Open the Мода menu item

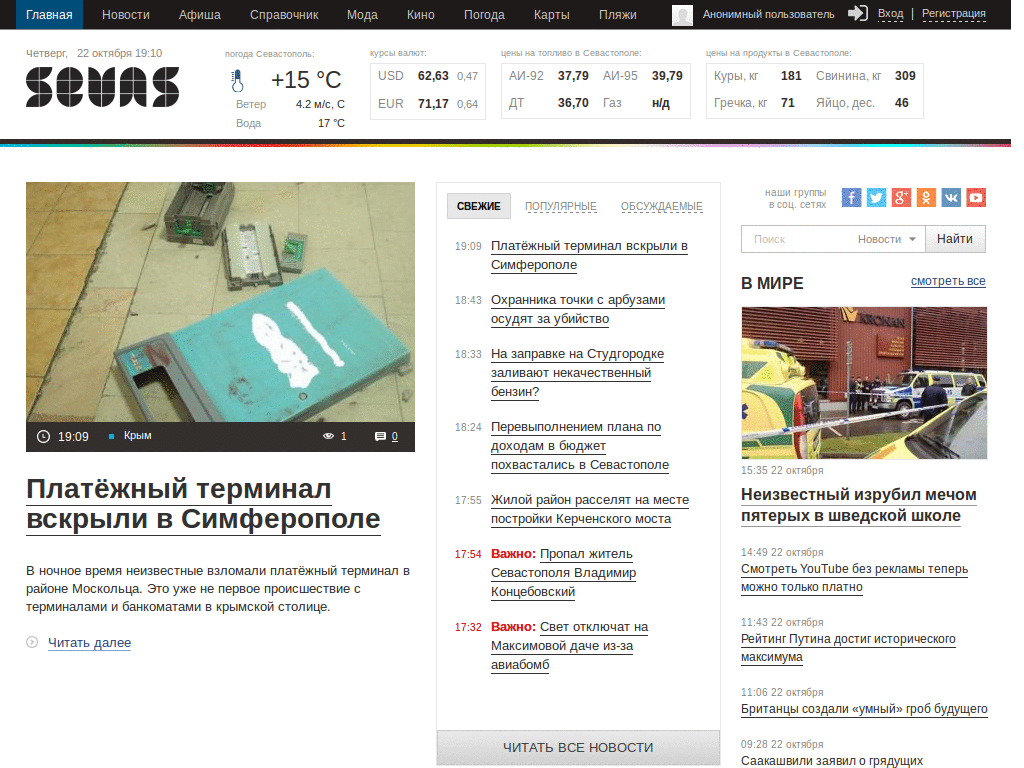click(362, 14)
